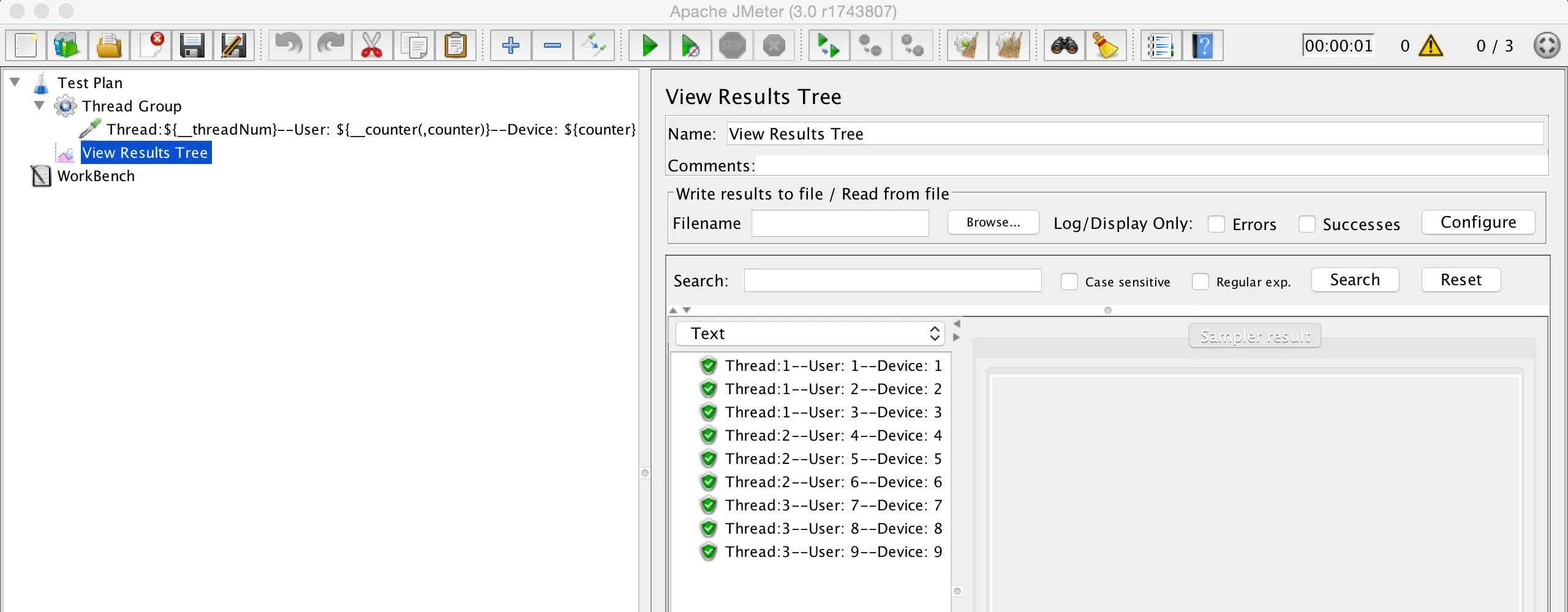The width and height of the screenshot is (1568, 612).
Task: Open Search with binoculars icon
Action: pos(1065,45)
